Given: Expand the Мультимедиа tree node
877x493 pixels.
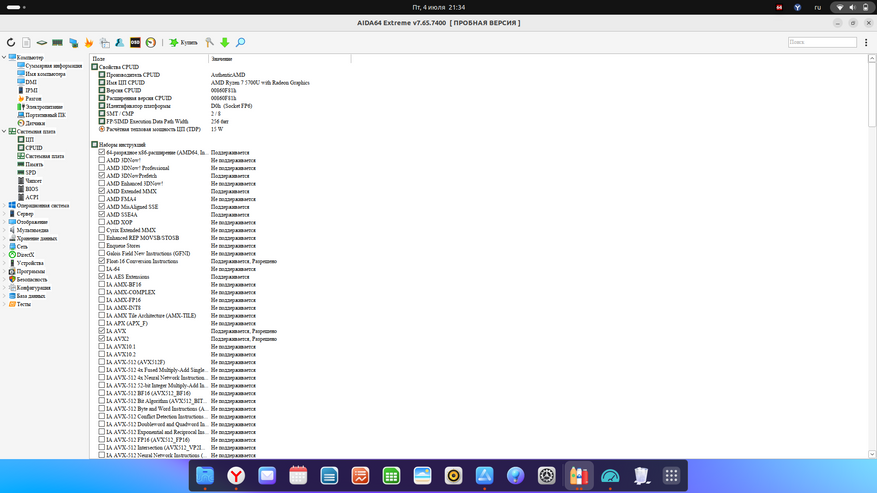Looking at the screenshot, I should [x=4, y=230].
